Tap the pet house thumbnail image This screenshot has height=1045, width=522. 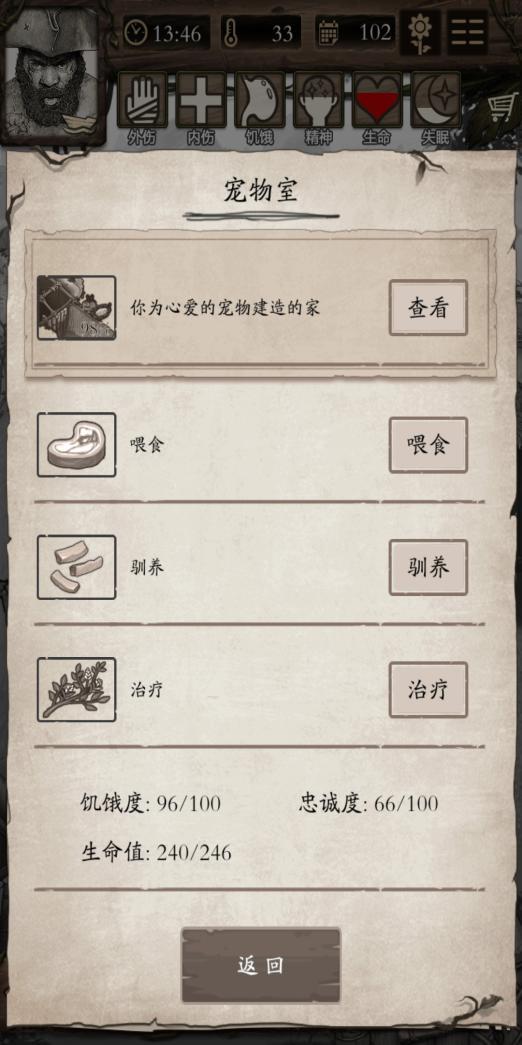point(77,308)
